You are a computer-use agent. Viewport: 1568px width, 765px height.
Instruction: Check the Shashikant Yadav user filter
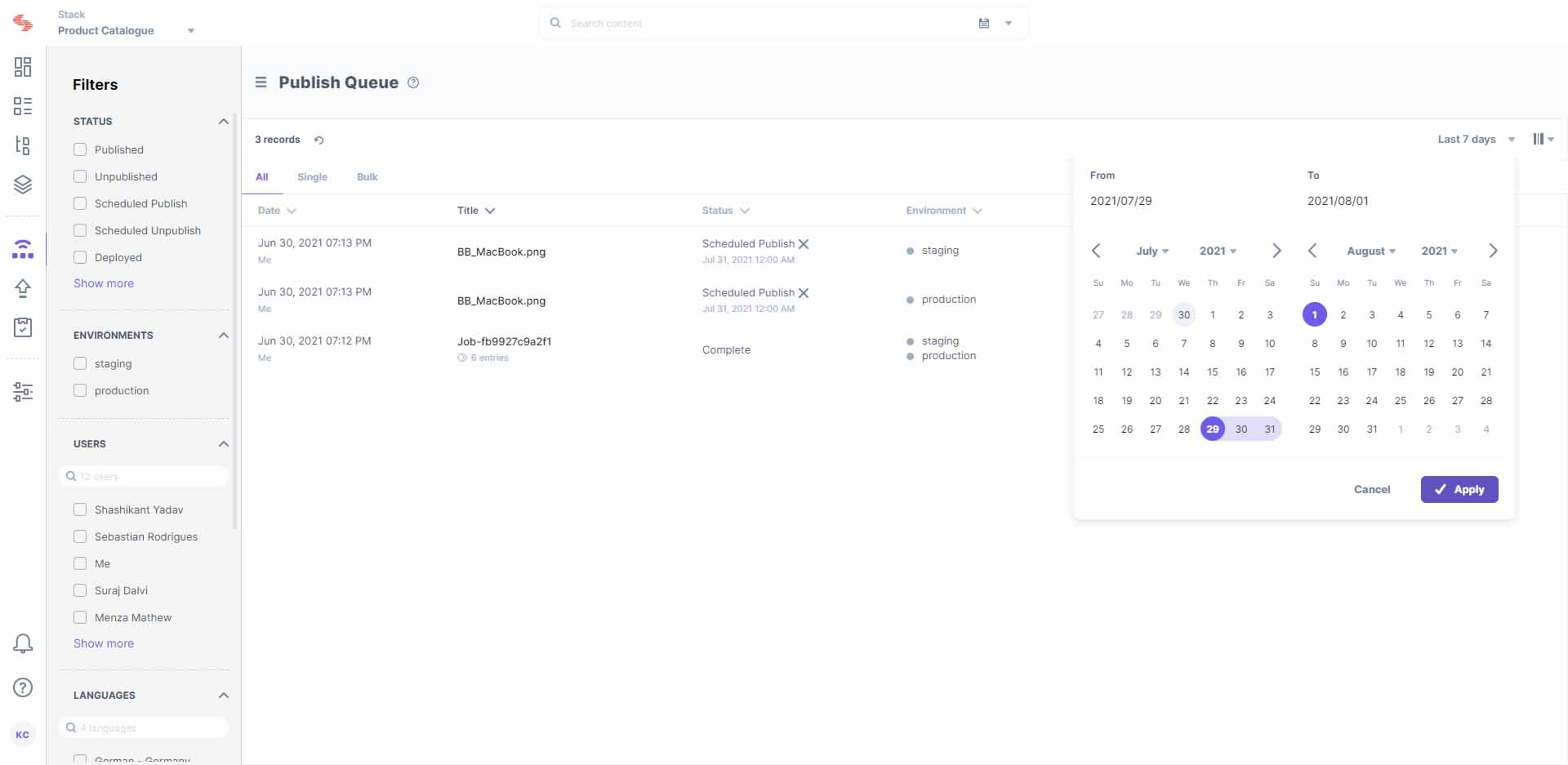(80, 509)
